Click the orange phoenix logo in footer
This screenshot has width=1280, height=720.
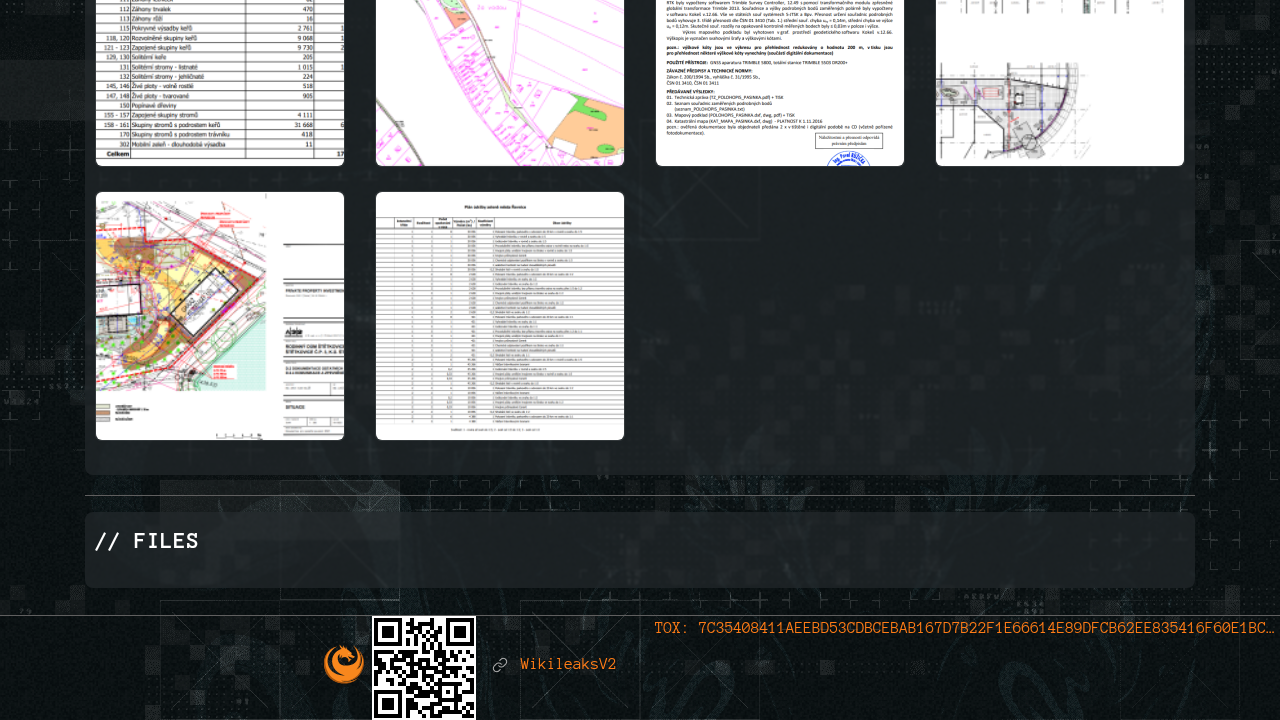coord(343,664)
